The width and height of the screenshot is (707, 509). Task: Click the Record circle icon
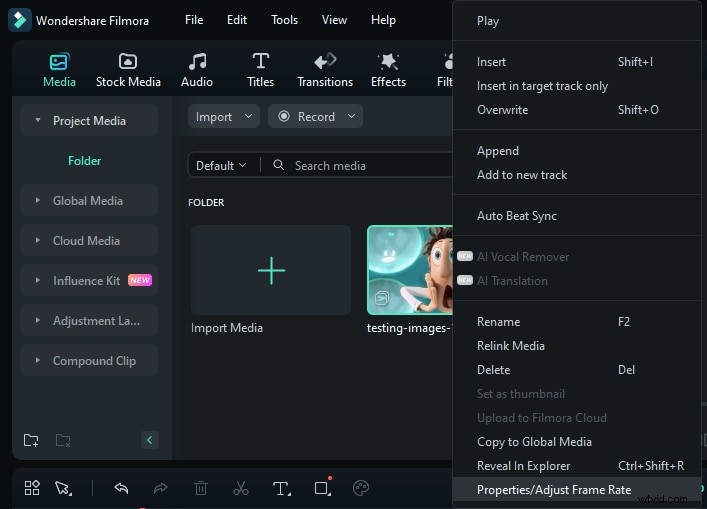pos(284,116)
